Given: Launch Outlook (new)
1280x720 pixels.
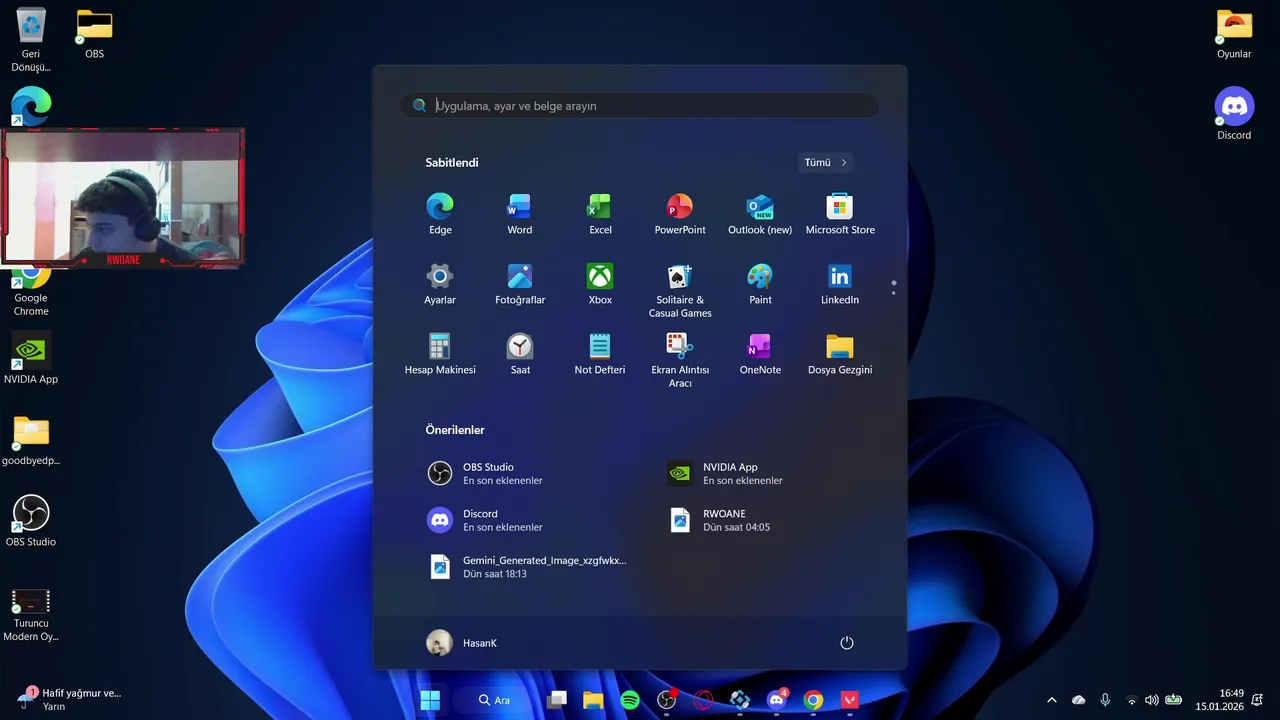Looking at the screenshot, I should [x=760, y=215].
